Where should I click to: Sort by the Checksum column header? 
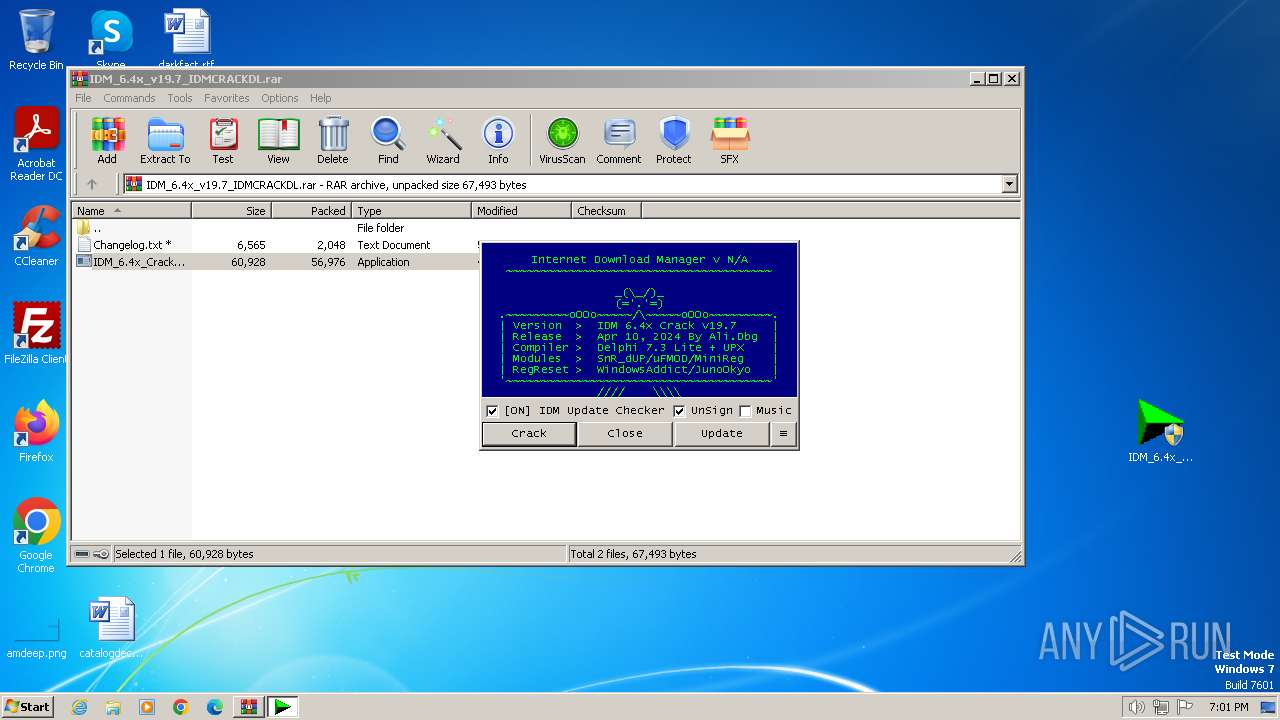[x=606, y=211]
